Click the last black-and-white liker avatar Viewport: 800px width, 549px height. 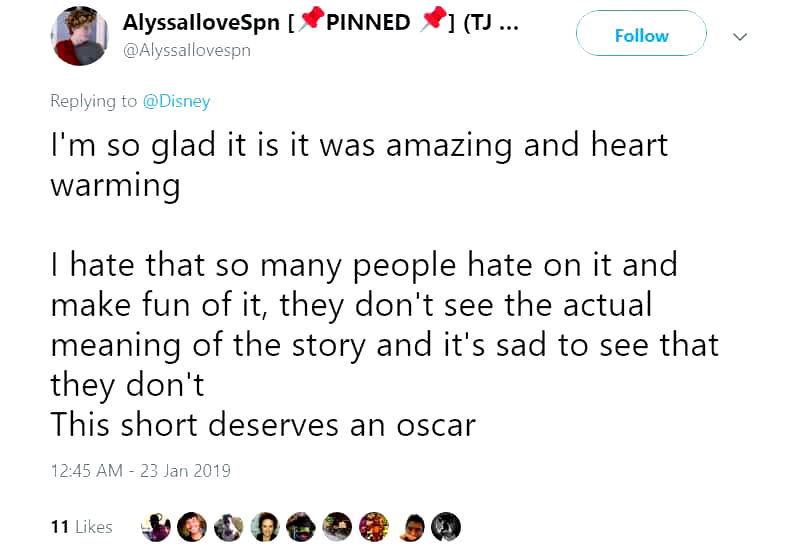446,526
